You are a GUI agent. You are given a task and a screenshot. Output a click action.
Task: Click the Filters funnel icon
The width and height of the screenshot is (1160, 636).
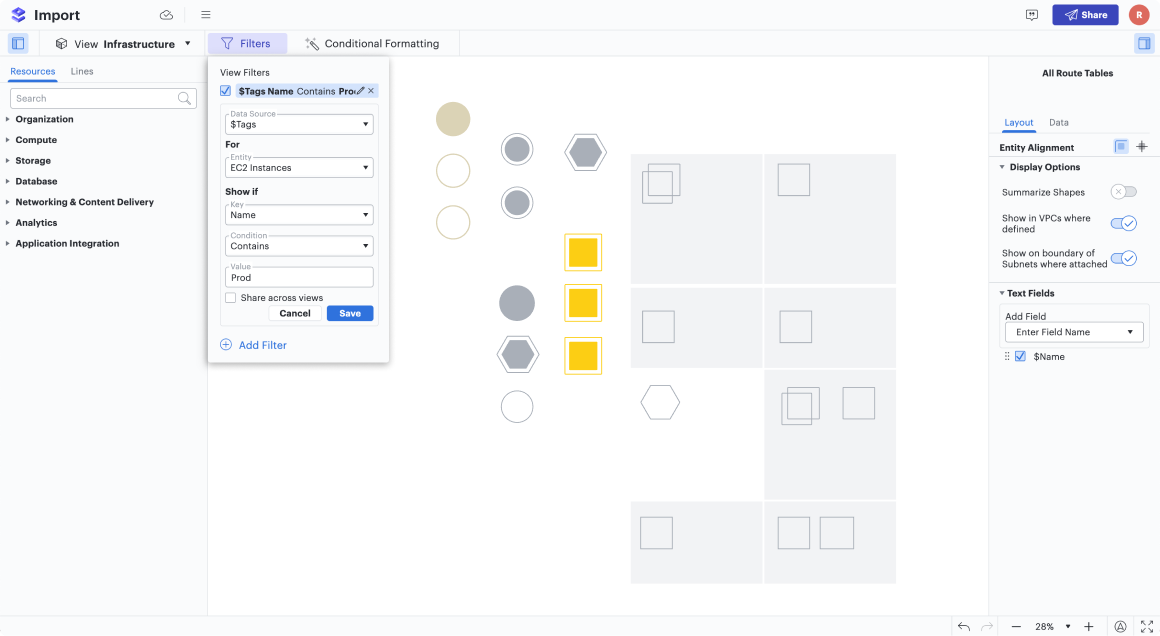(x=227, y=44)
